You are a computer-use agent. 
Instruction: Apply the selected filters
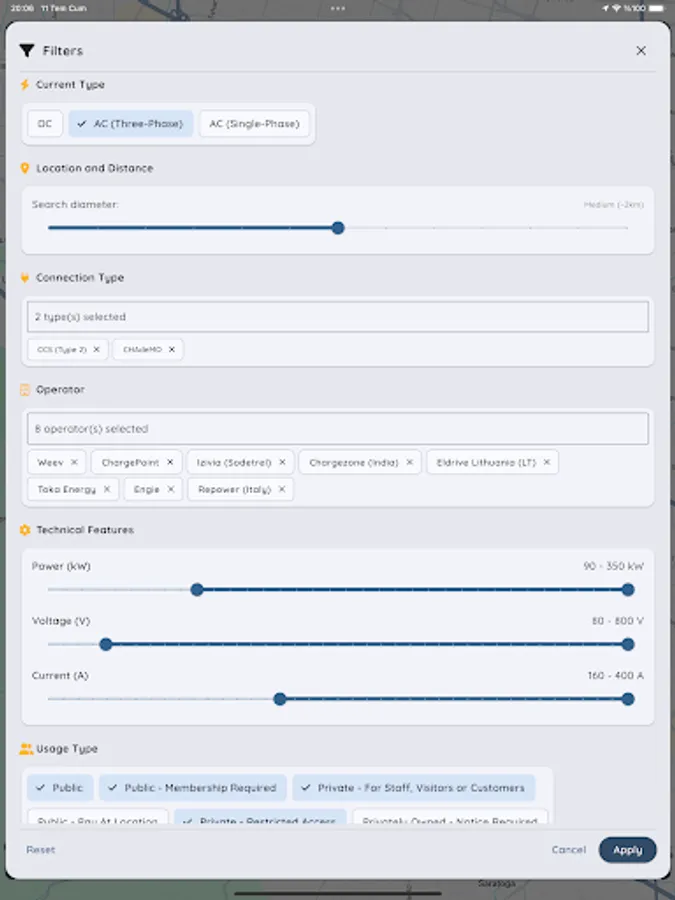(627, 849)
